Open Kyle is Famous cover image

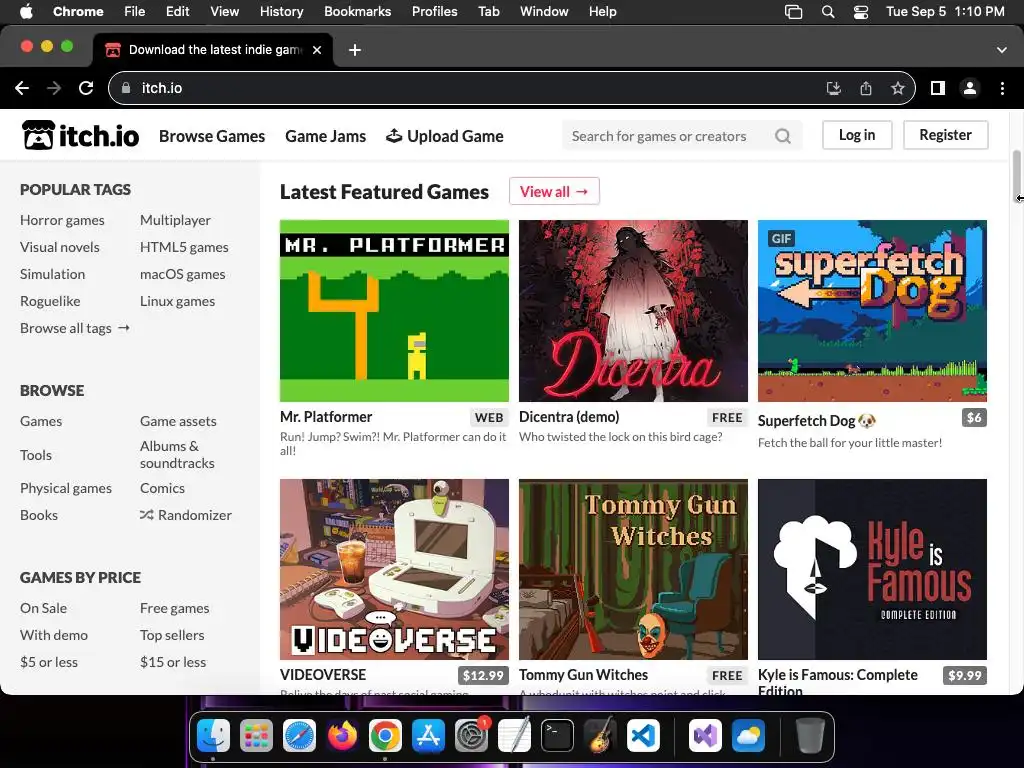point(872,569)
